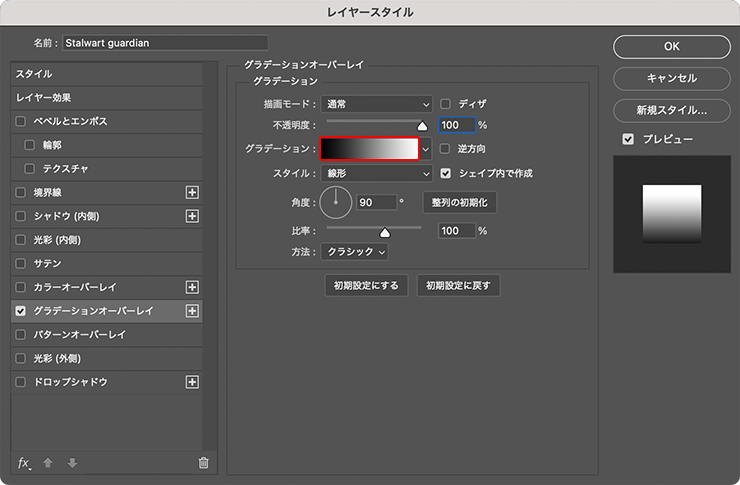Enable the ディザ checkbox
Screen dimensions: 740x485
click(446, 103)
